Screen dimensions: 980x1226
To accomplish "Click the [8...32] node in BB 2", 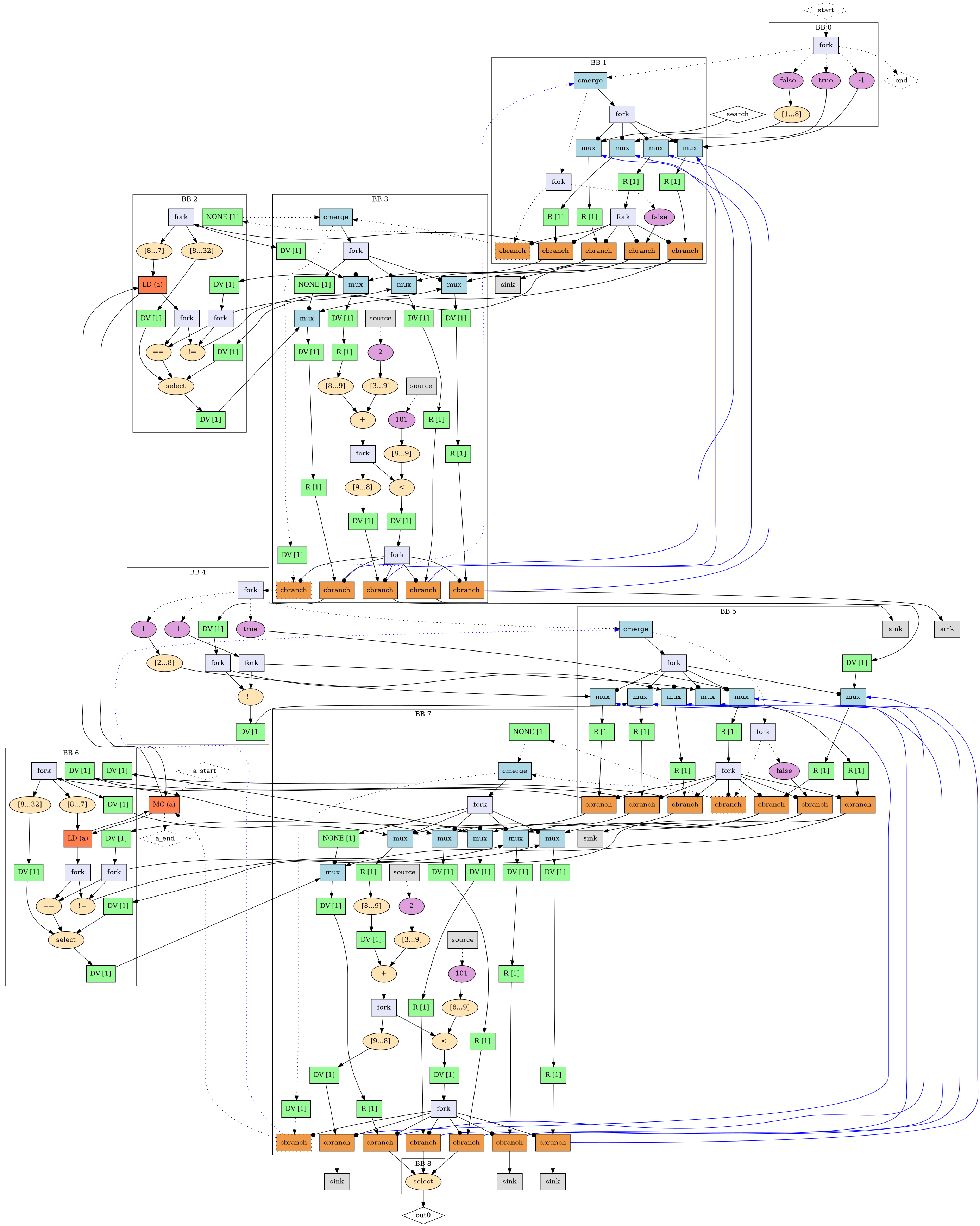I will click(x=202, y=251).
